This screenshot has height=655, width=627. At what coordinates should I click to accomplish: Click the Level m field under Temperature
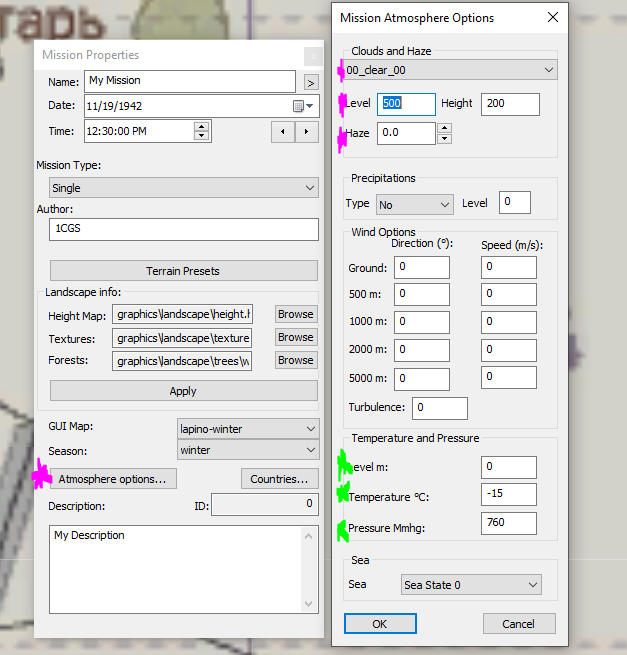click(509, 467)
